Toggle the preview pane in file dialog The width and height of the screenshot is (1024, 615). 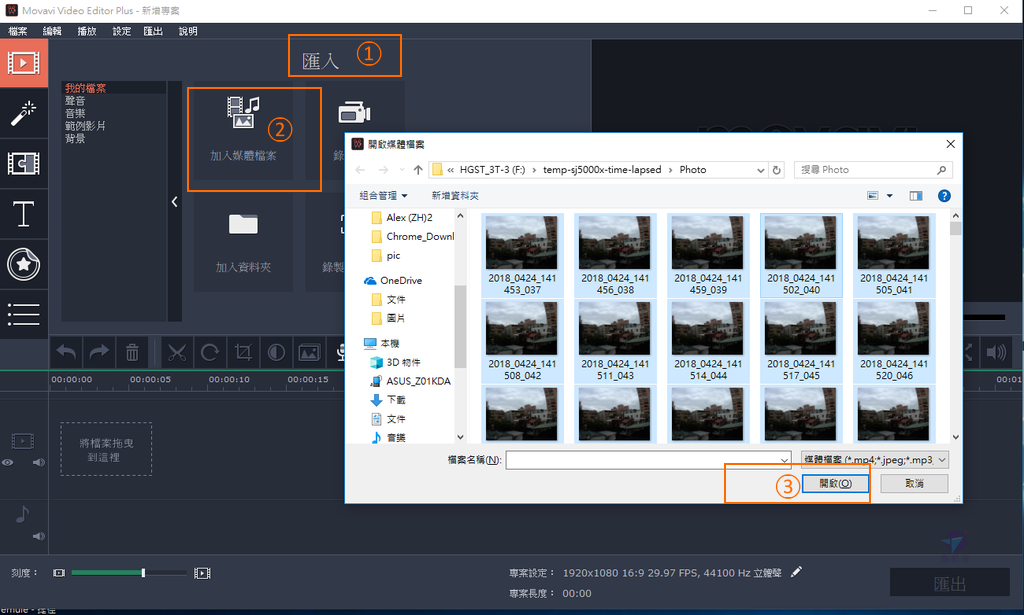[x=916, y=196]
